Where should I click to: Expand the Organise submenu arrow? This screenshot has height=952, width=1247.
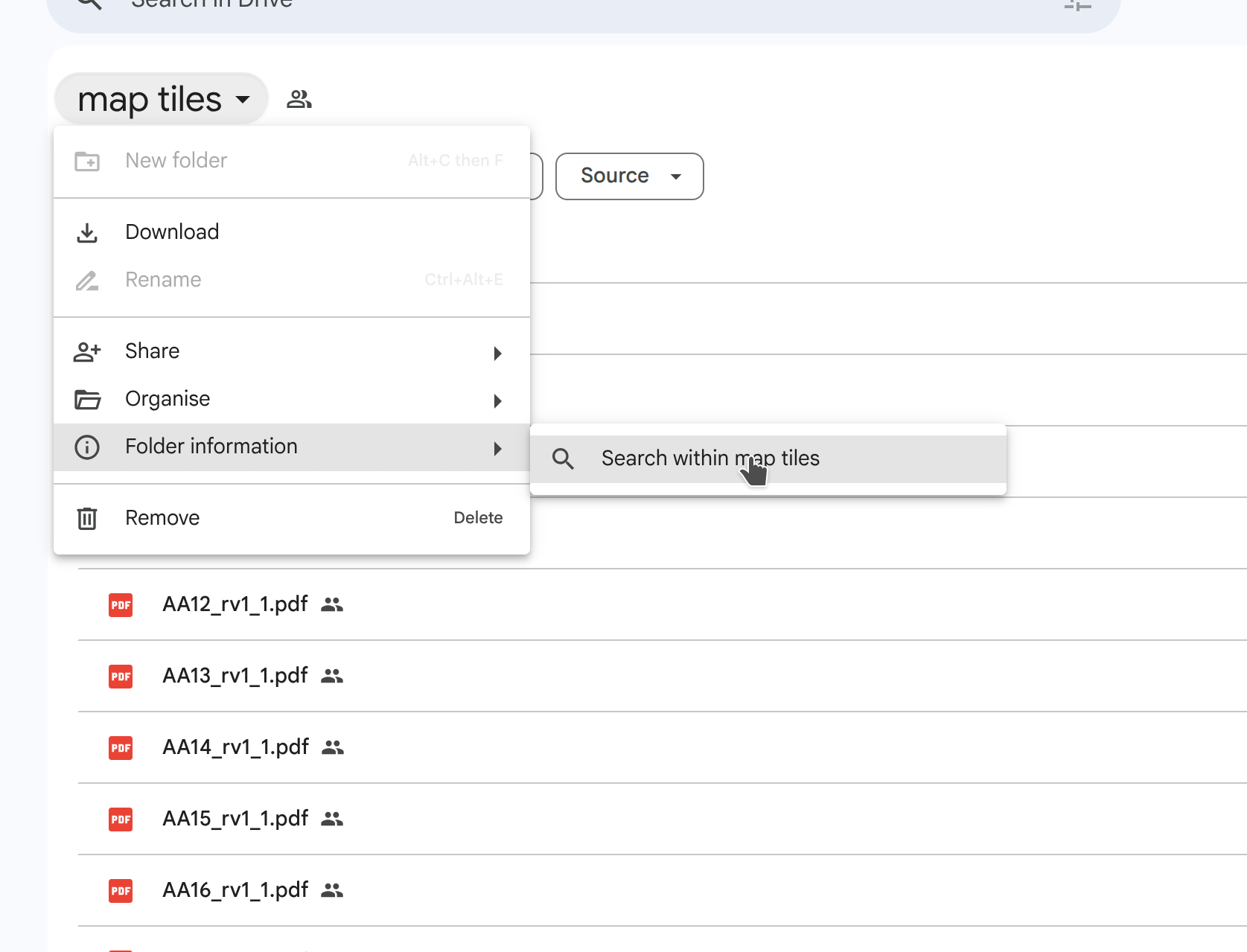pos(497,401)
